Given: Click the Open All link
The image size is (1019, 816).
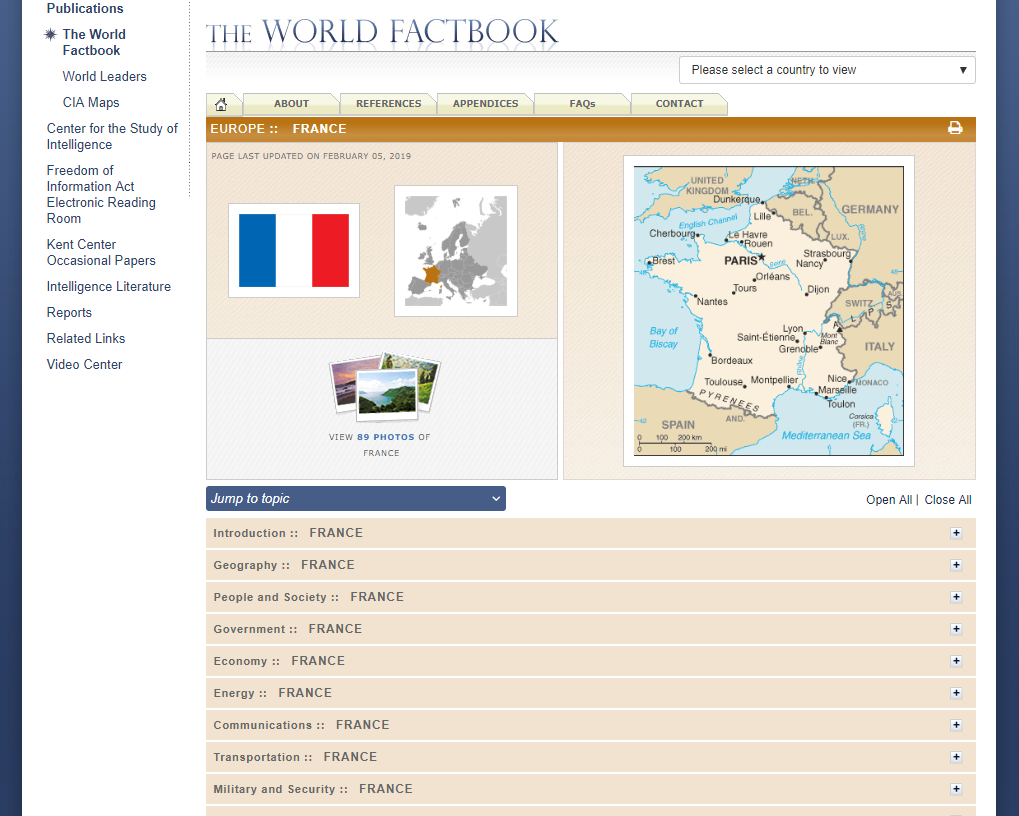Looking at the screenshot, I should tap(888, 499).
